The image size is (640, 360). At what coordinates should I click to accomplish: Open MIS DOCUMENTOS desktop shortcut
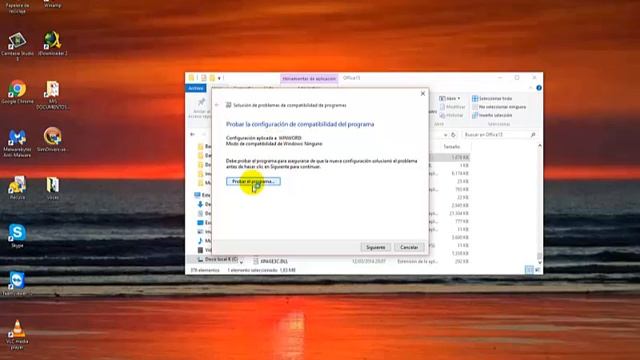pyautogui.click(x=53, y=95)
